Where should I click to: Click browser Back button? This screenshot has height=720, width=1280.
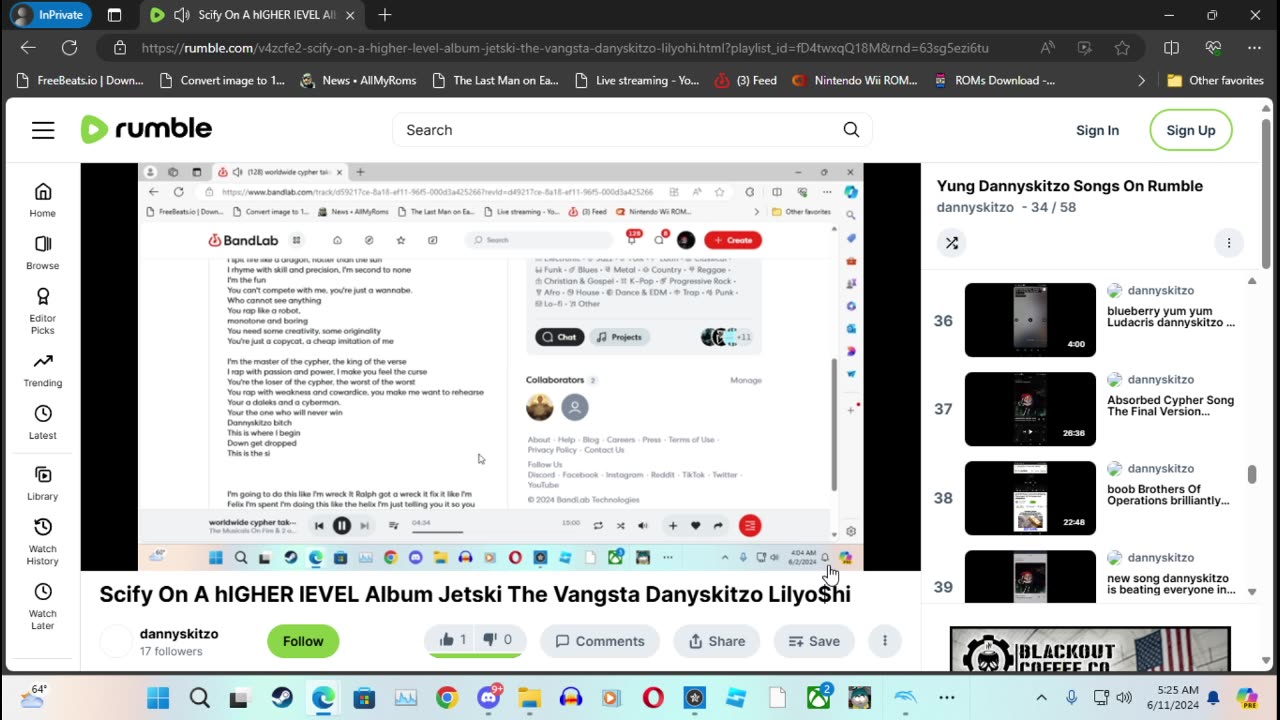pyautogui.click(x=28, y=47)
